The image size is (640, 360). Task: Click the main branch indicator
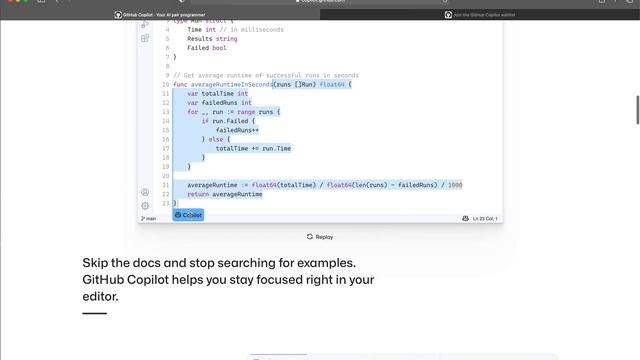149,219
